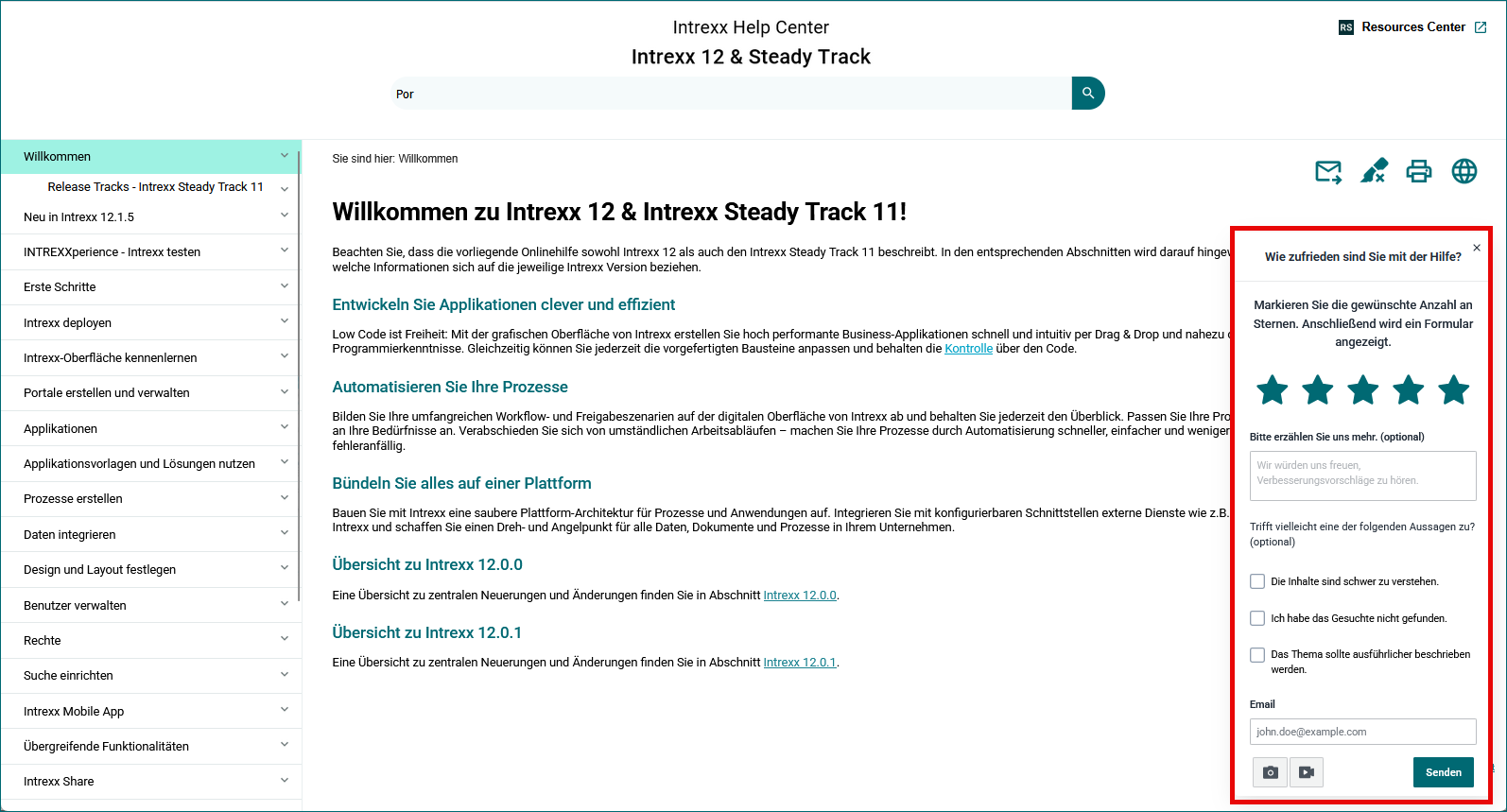Click the Email input field
The width and height of the screenshot is (1507, 812).
pyautogui.click(x=1361, y=732)
